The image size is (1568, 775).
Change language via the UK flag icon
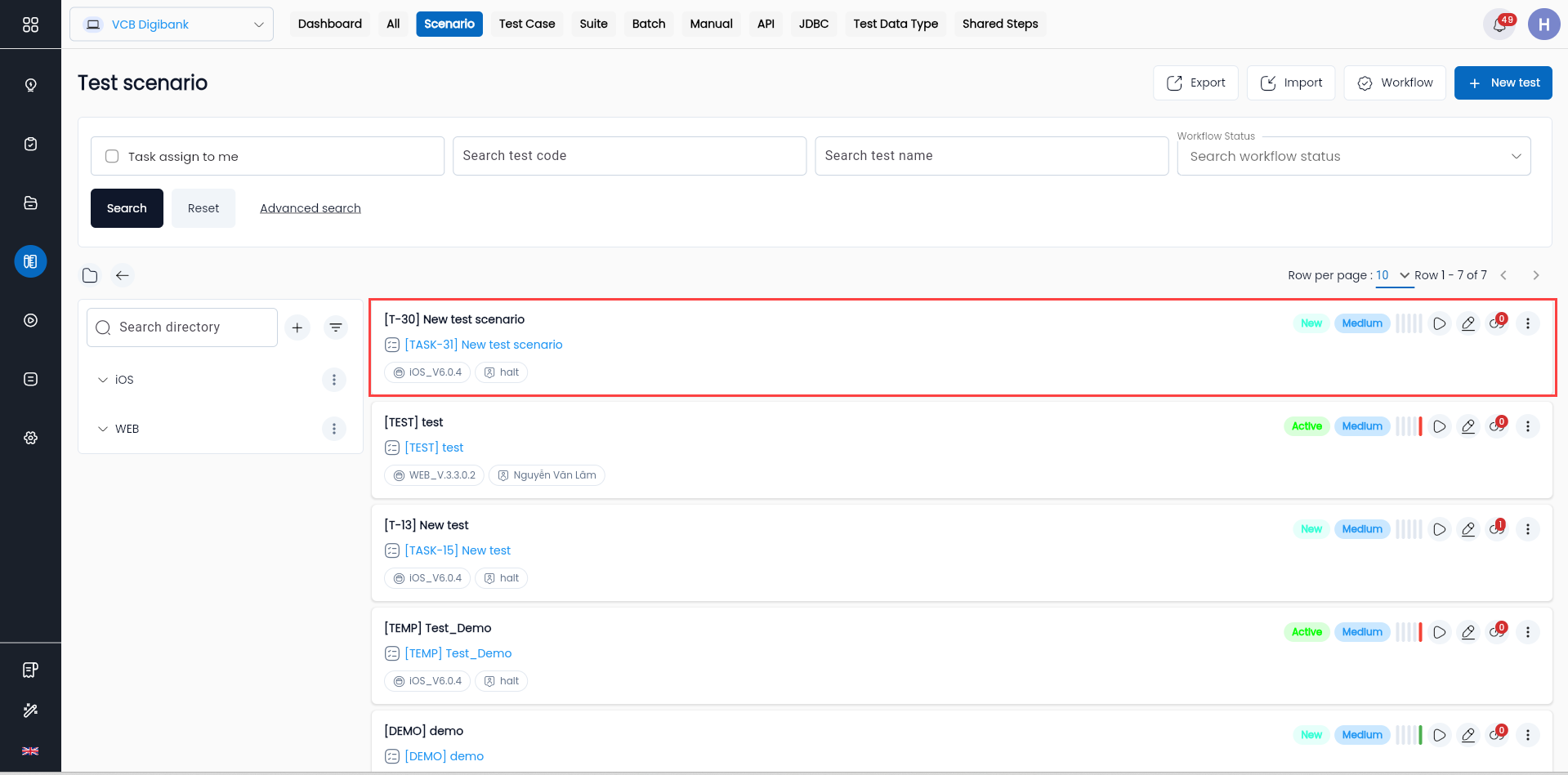tap(30, 751)
